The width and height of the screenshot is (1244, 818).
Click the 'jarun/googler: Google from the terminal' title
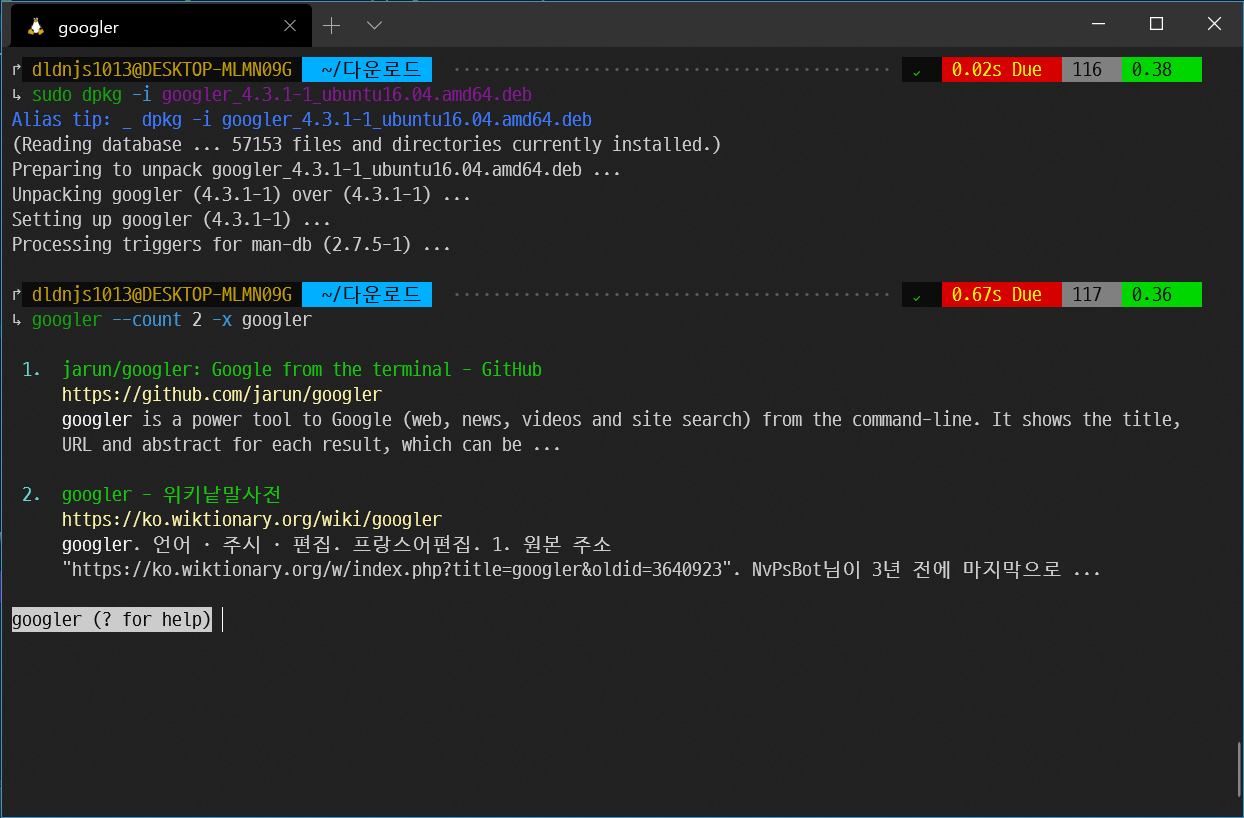click(x=302, y=370)
